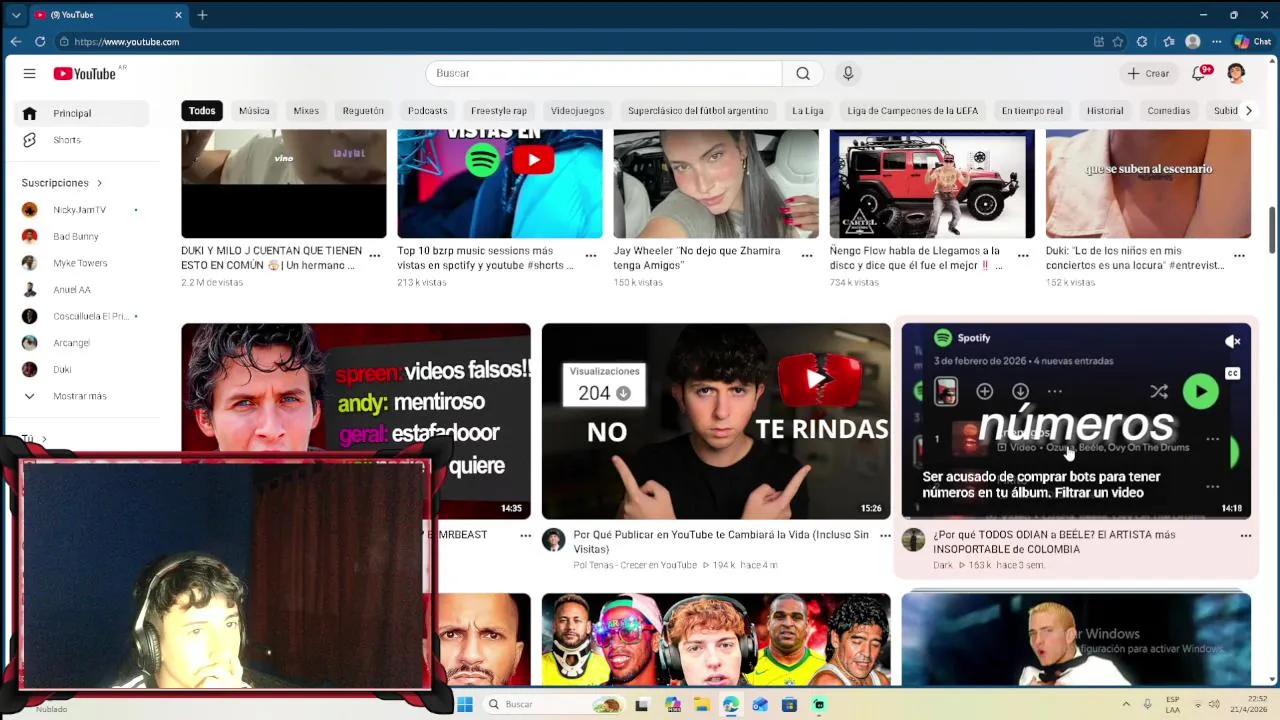The height and width of the screenshot is (720, 1280).
Task: Open the Pol Tenas channel avatar
Action: pos(553,541)
